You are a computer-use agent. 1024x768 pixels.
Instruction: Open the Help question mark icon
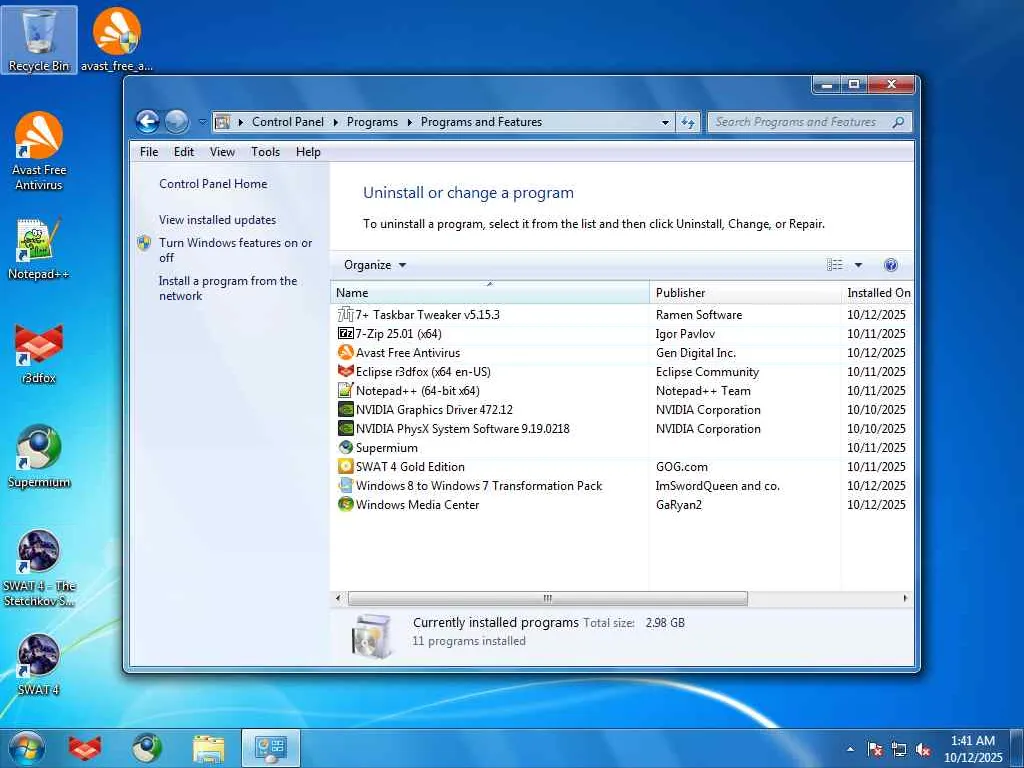891,264
